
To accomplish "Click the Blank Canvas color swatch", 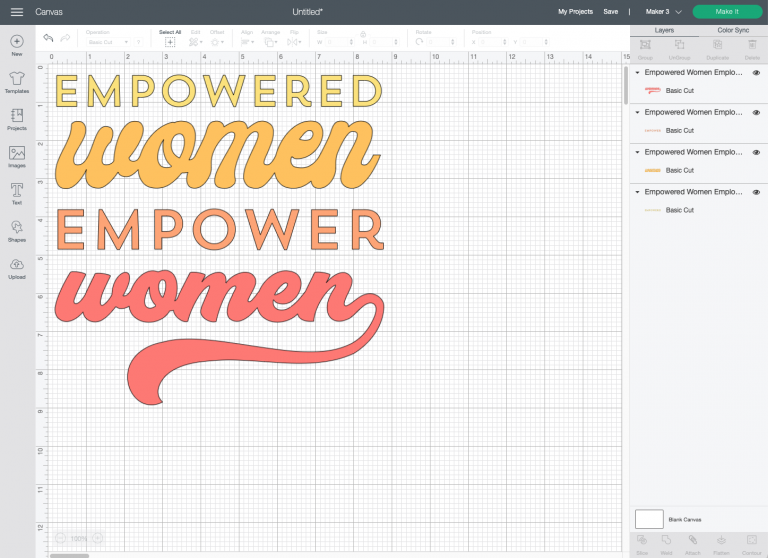I will (649, 519).
